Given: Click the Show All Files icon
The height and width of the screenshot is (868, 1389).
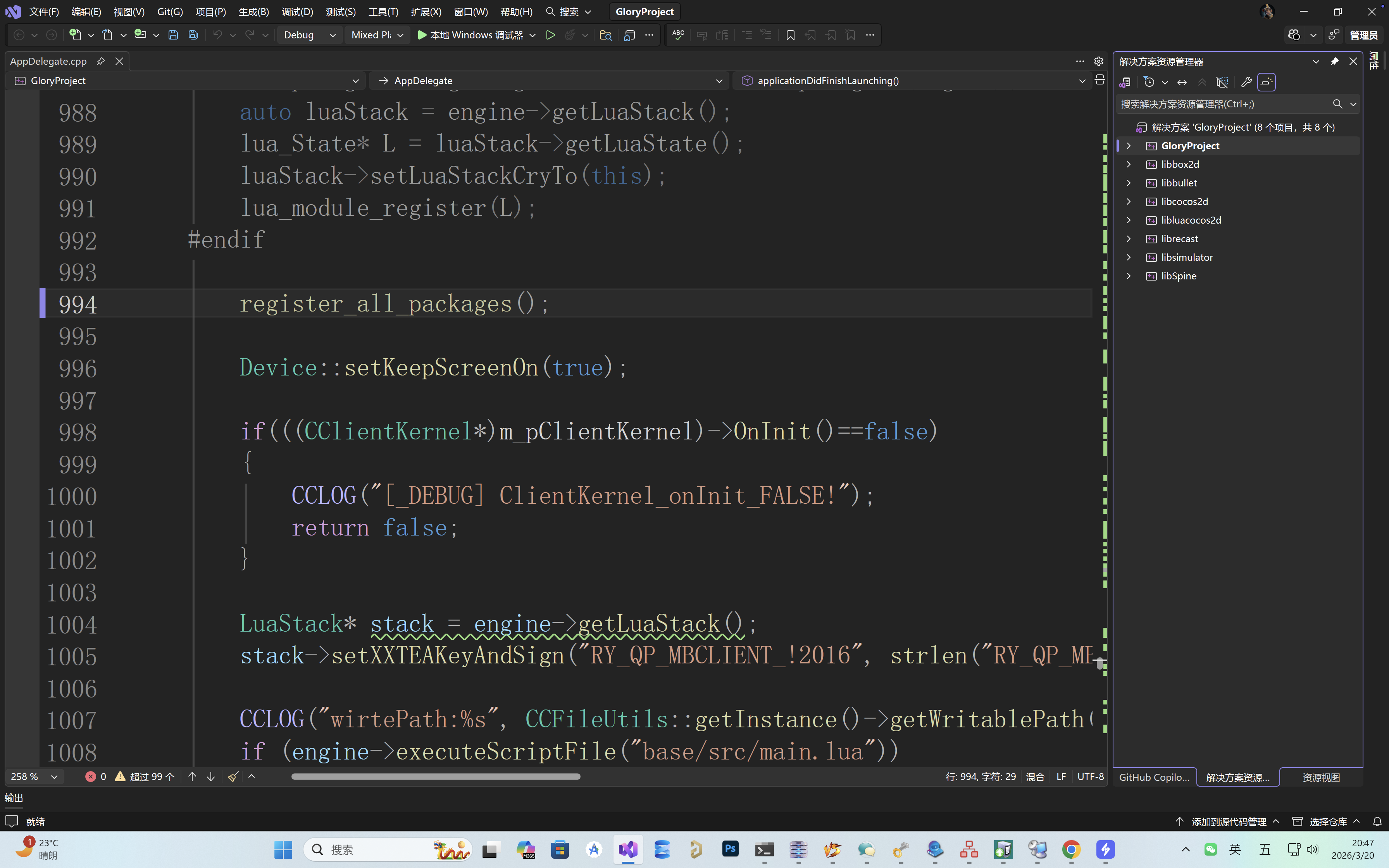Looking at the screenshot, I should [x=1222, y=82].
